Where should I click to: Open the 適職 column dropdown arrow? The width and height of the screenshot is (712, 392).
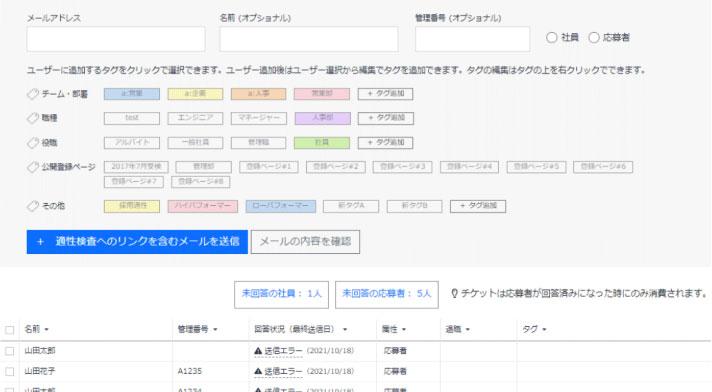pos(468,329)
